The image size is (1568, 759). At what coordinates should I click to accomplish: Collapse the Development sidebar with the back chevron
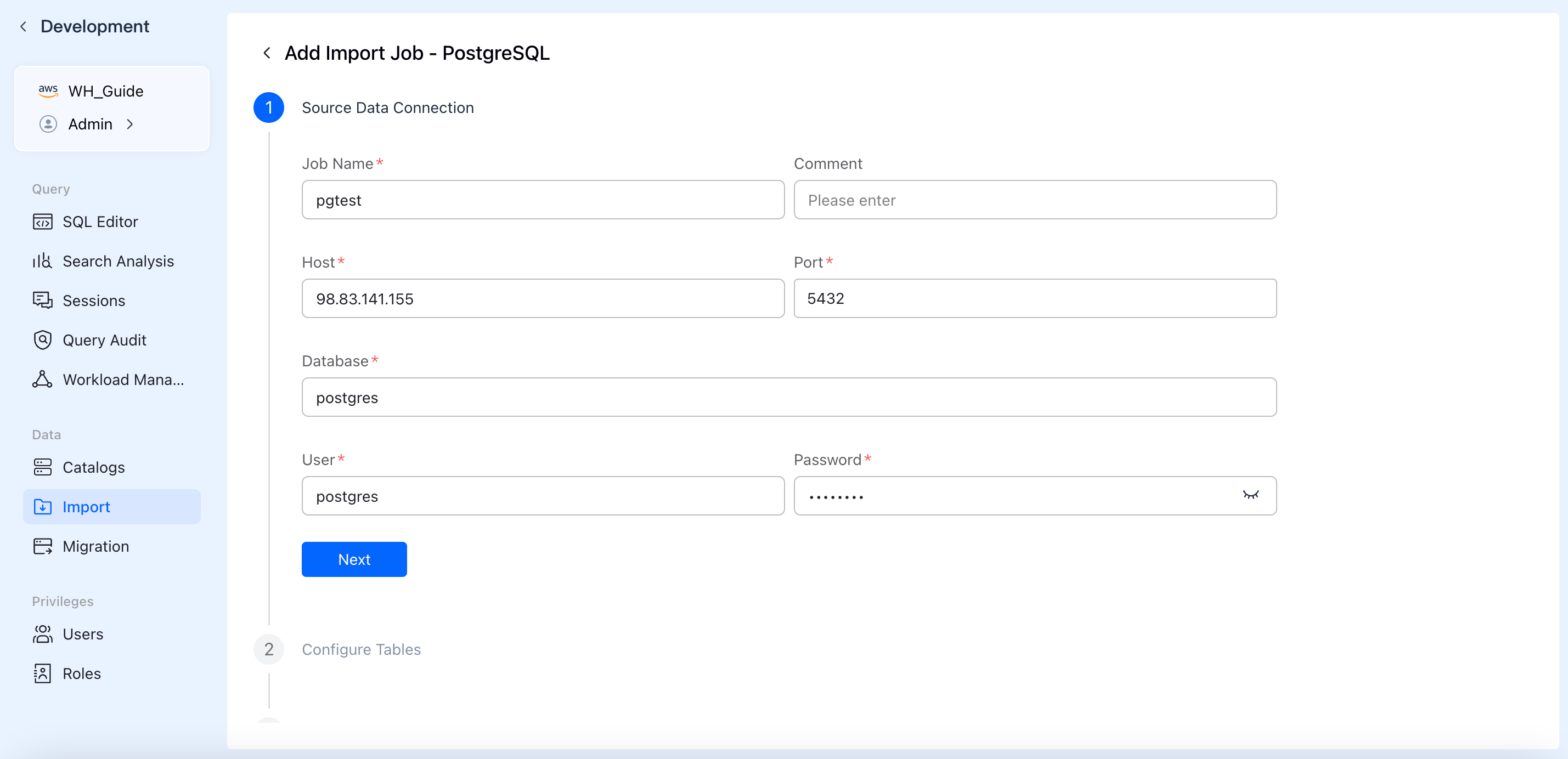(x=22, y=26)
